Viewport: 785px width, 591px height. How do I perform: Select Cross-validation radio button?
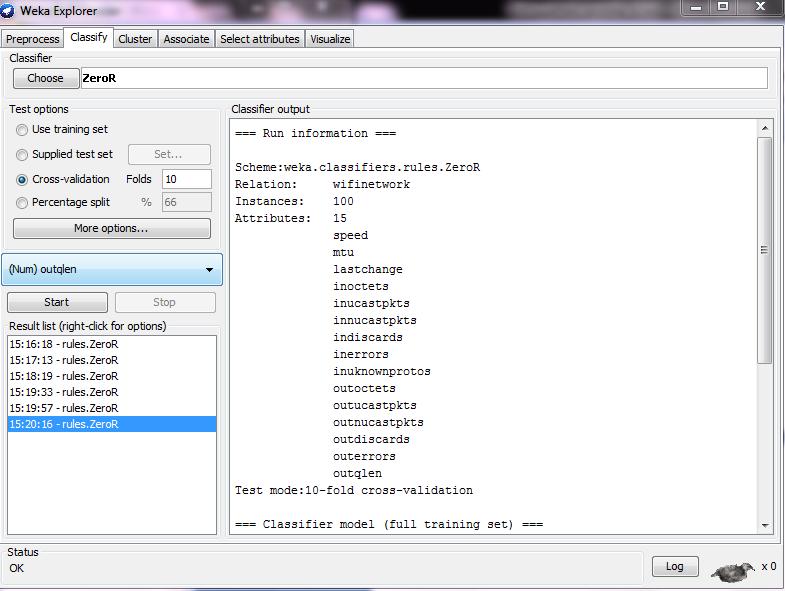point(22,180)
